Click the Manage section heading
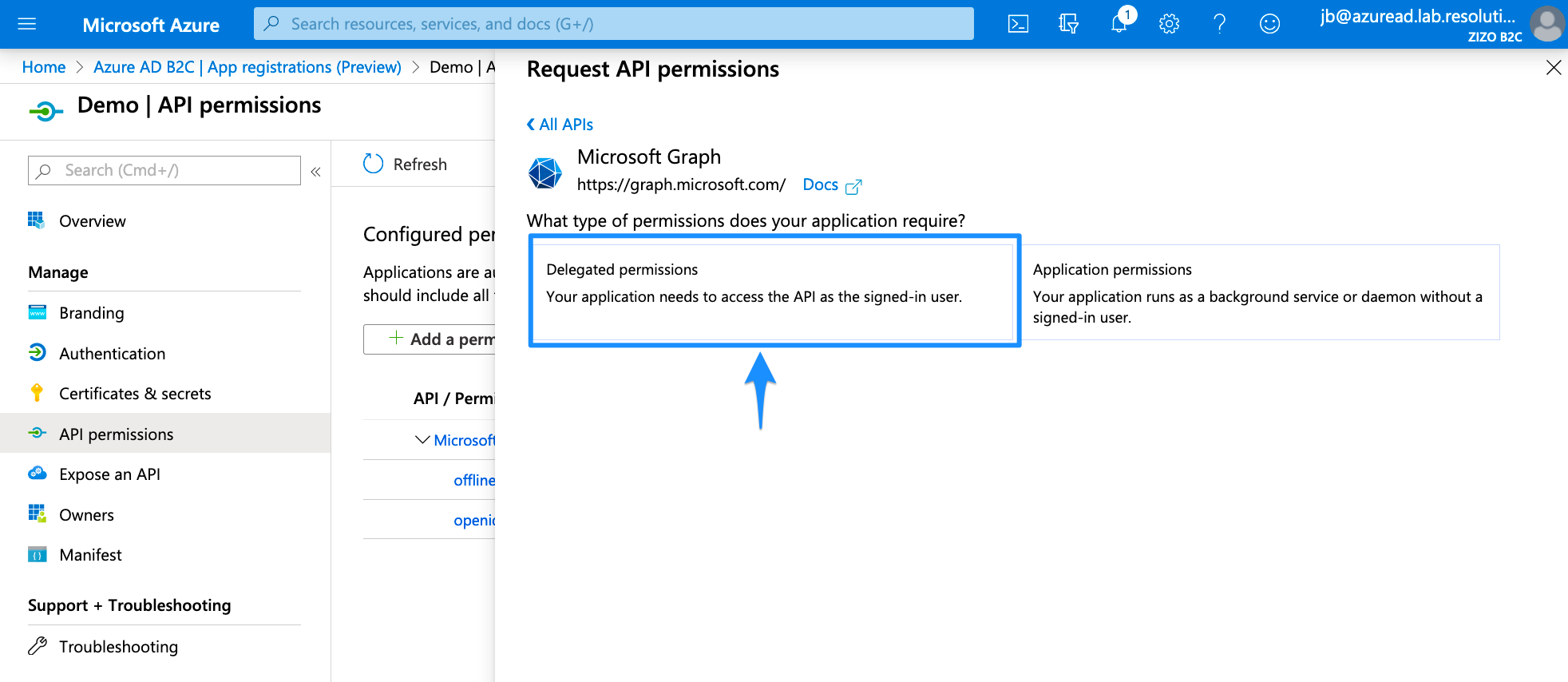Viewport: 1568px width, 682px height. tap(58, 272)
